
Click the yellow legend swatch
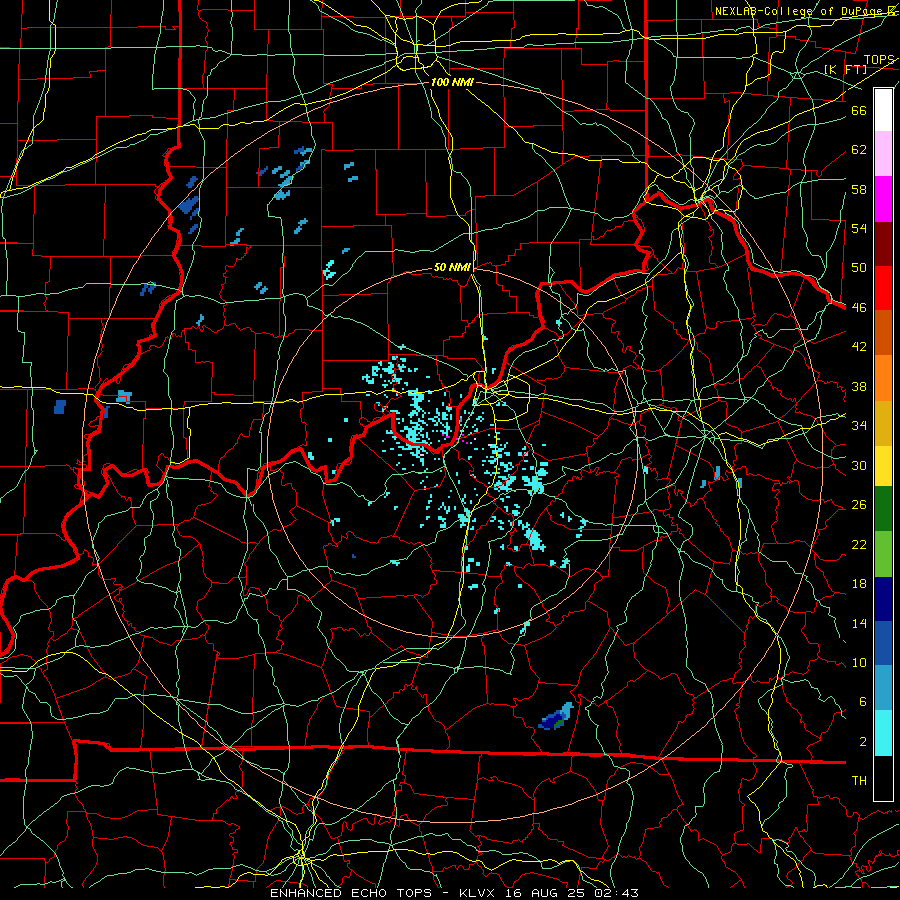pos(883,465)
